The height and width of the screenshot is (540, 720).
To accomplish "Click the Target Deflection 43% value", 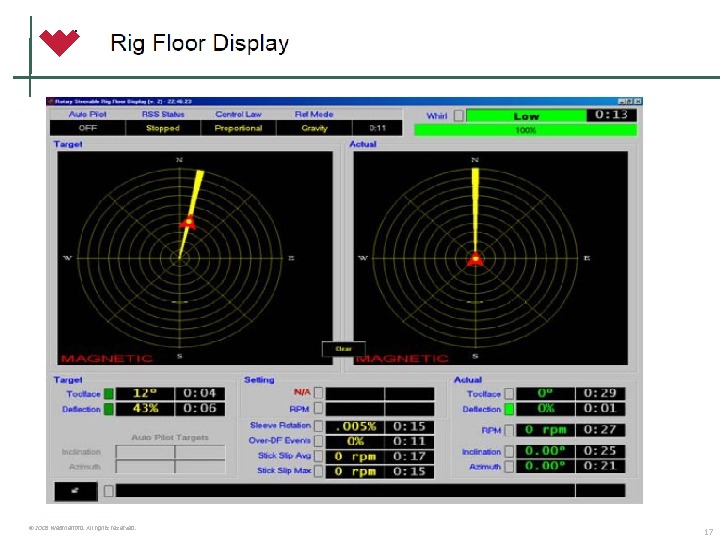I will tap(145, 409).
